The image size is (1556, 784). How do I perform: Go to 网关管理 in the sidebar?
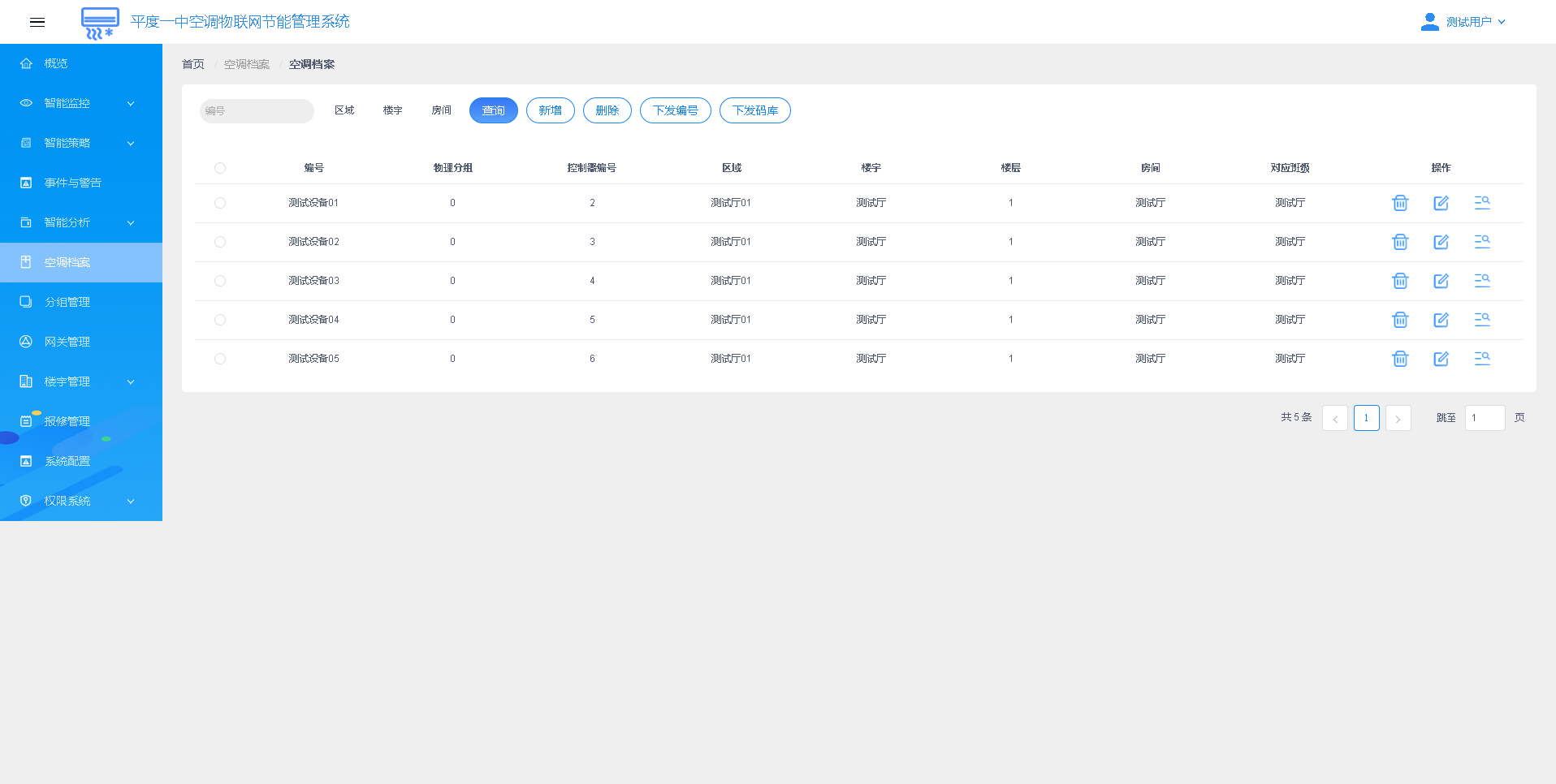pyautogui.click(x=67, y=342)
